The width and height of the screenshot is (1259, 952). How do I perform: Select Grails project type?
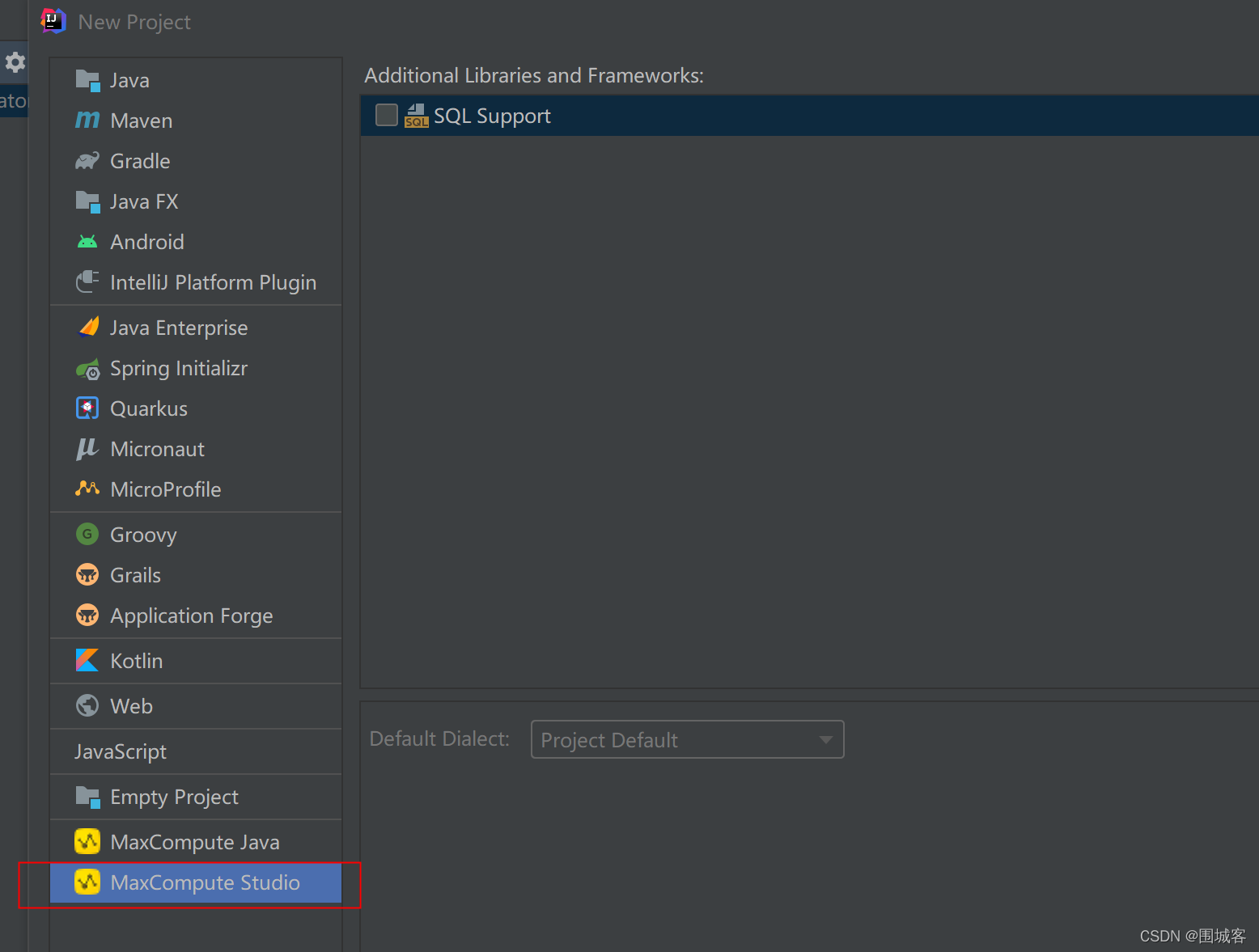(196, 575)
